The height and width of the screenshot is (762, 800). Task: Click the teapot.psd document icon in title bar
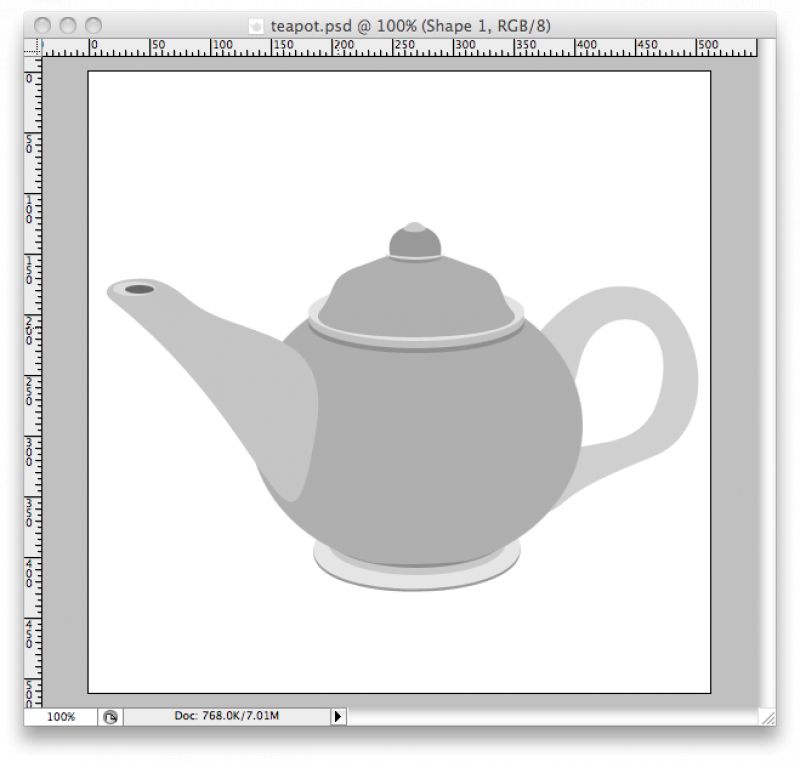point(256,26)
